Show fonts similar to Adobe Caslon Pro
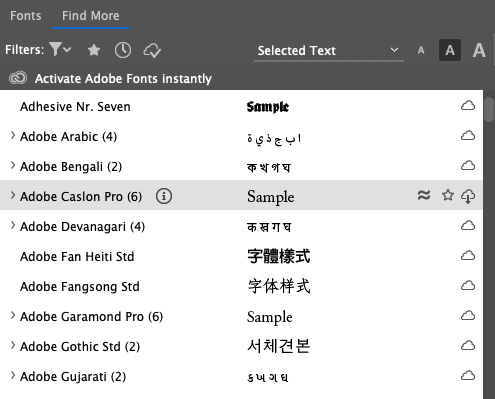Screen dimensions: 495x399 (424, 195)
